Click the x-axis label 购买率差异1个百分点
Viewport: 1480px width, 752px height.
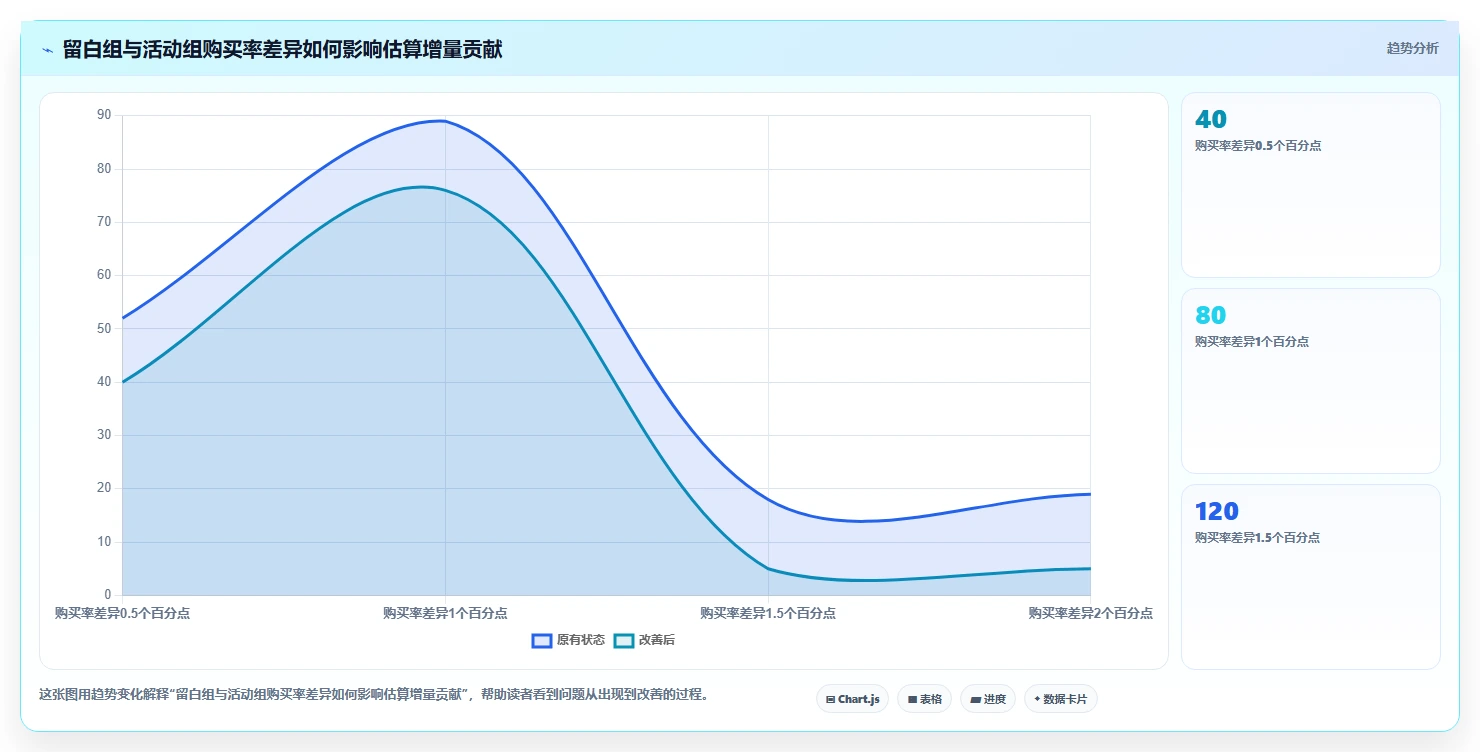tap(445, 613)
